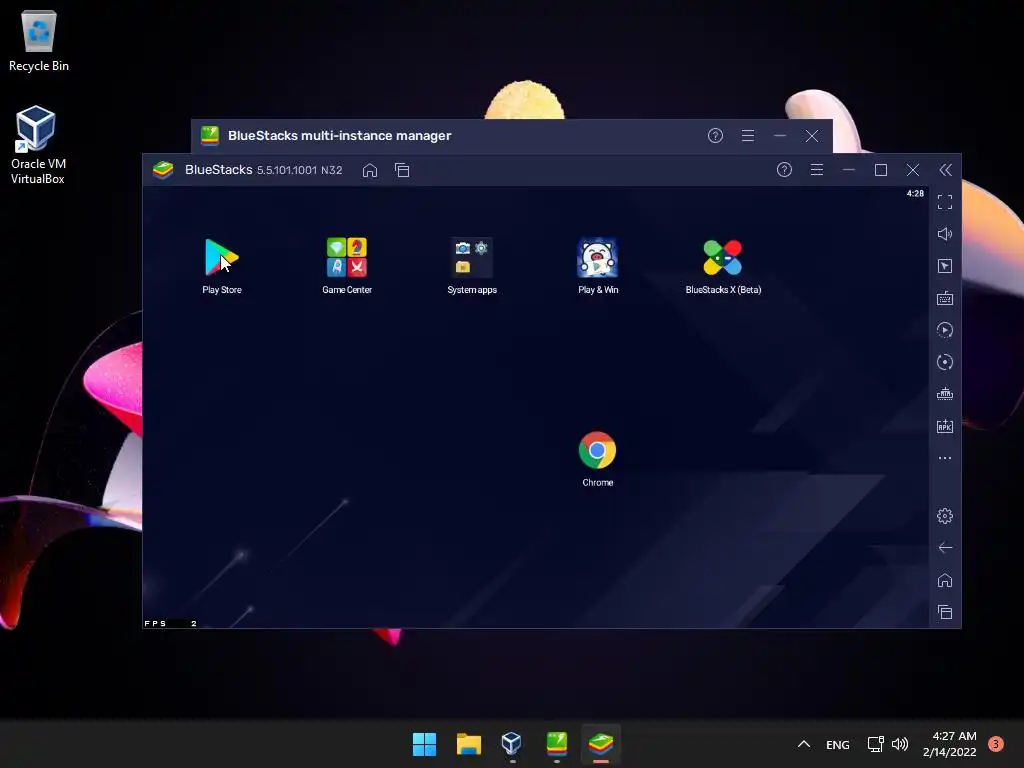Click the volume icon in sidebar
The height and width of the screenshot is (768, 1024).
tap(944, 234)
